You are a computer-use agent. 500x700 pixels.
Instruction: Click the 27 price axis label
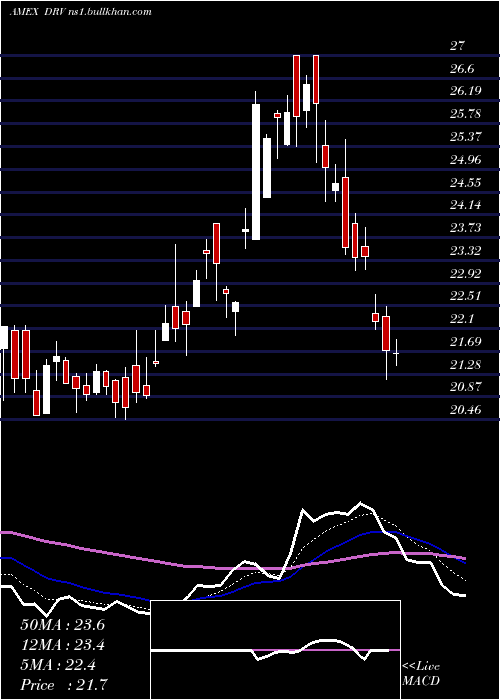[458, 46]
